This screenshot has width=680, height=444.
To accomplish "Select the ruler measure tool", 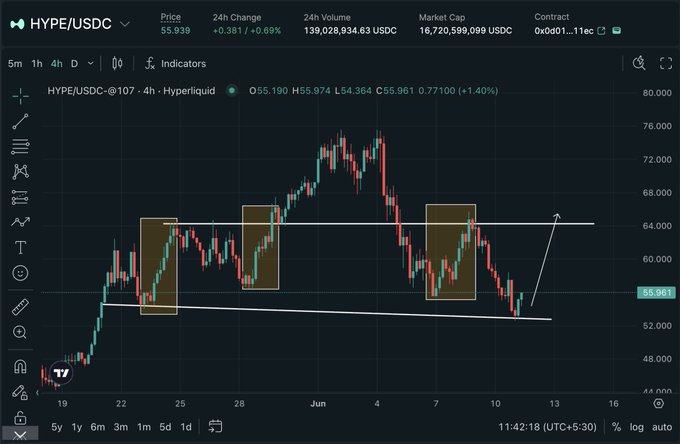I will coord(20,307).
